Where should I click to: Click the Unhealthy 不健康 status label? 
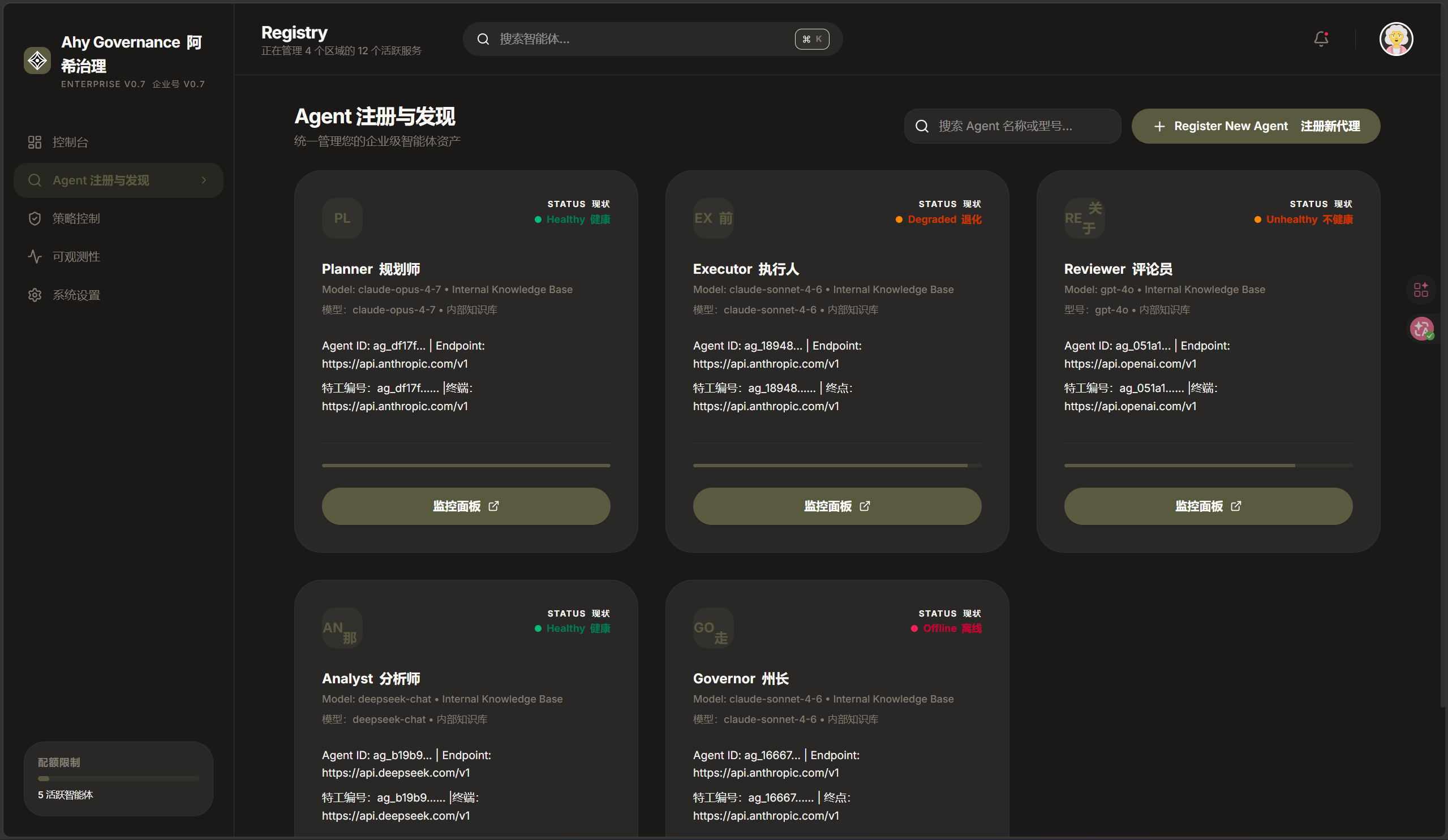pos(1309,219)
